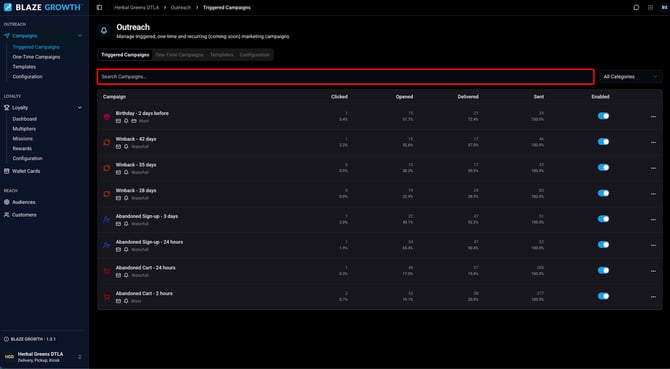Focus the Search Campaigns input field
The image size is (670, 369).
[346, 77]
